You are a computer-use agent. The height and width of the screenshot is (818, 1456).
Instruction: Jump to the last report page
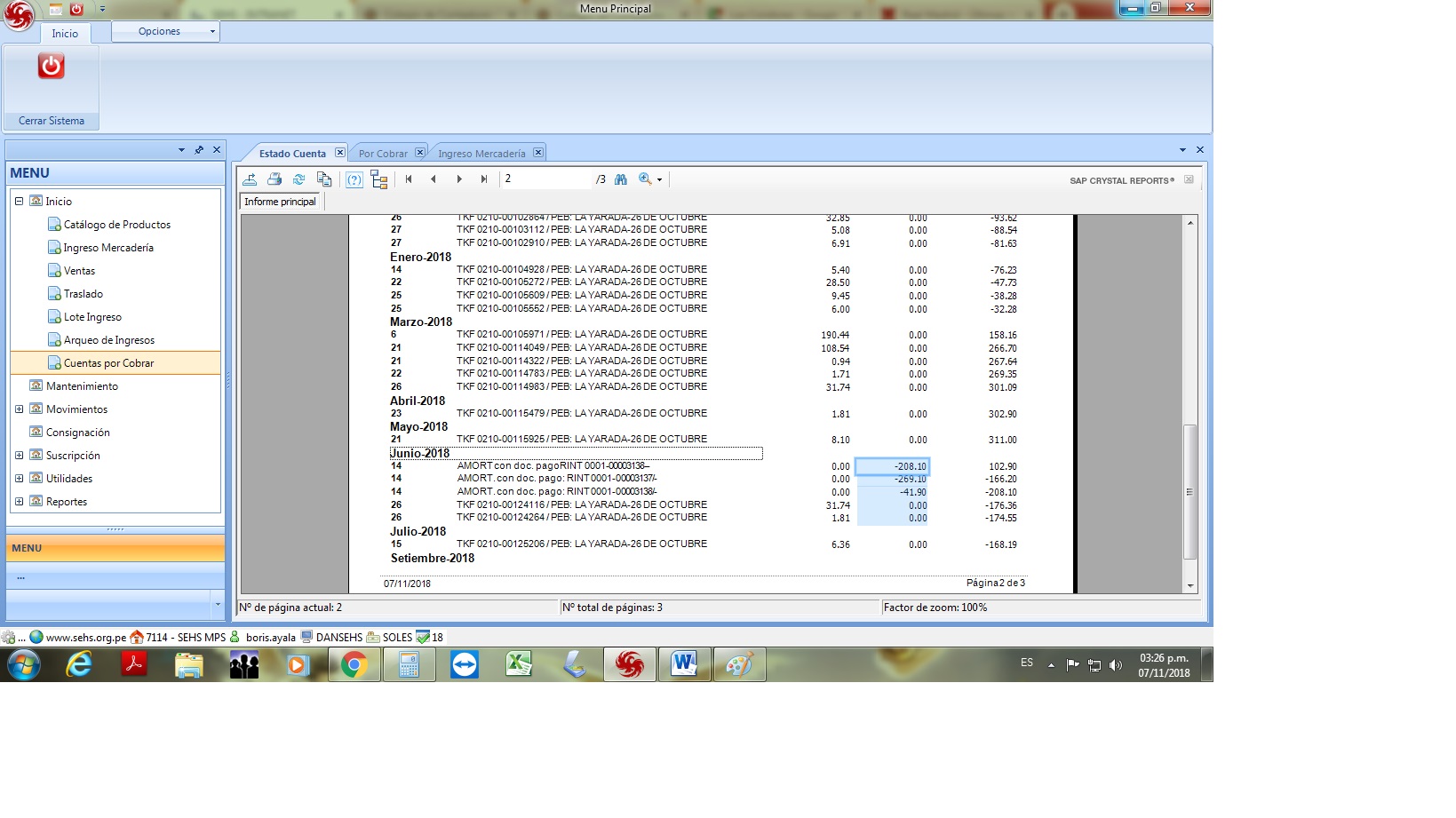click(x=484, y=179)
